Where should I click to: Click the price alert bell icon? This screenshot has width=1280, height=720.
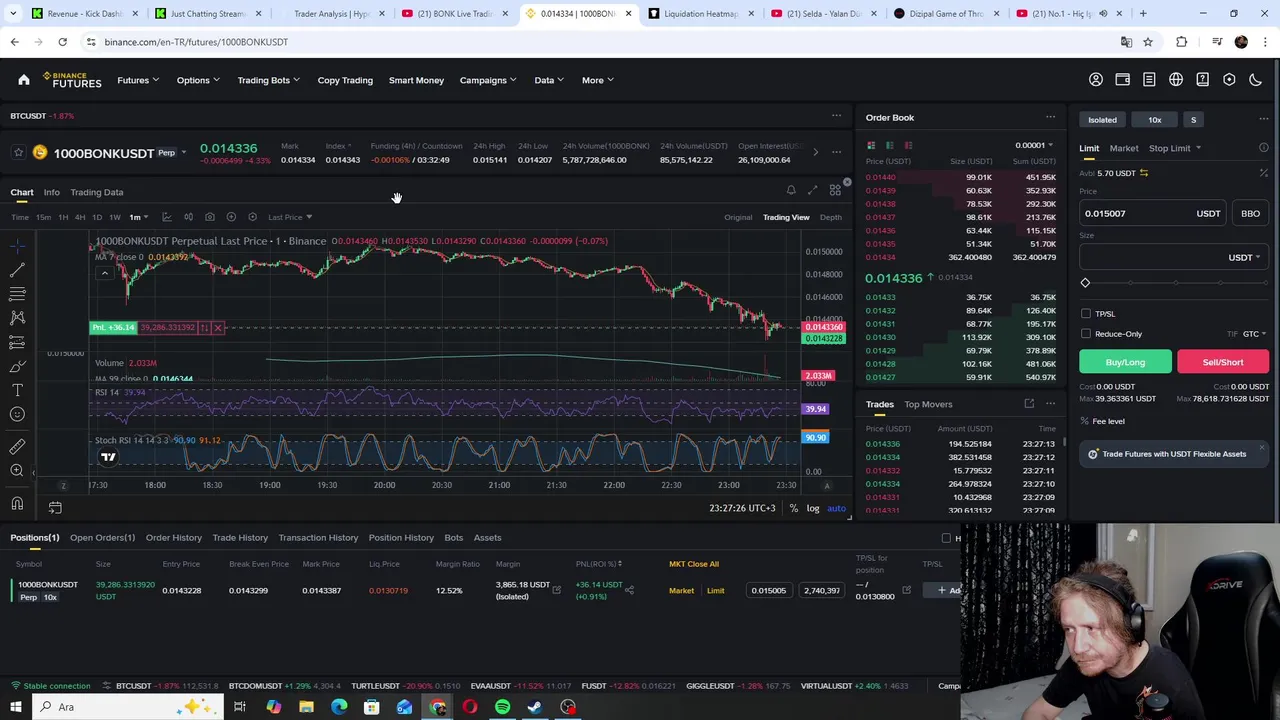click(791, 190)
